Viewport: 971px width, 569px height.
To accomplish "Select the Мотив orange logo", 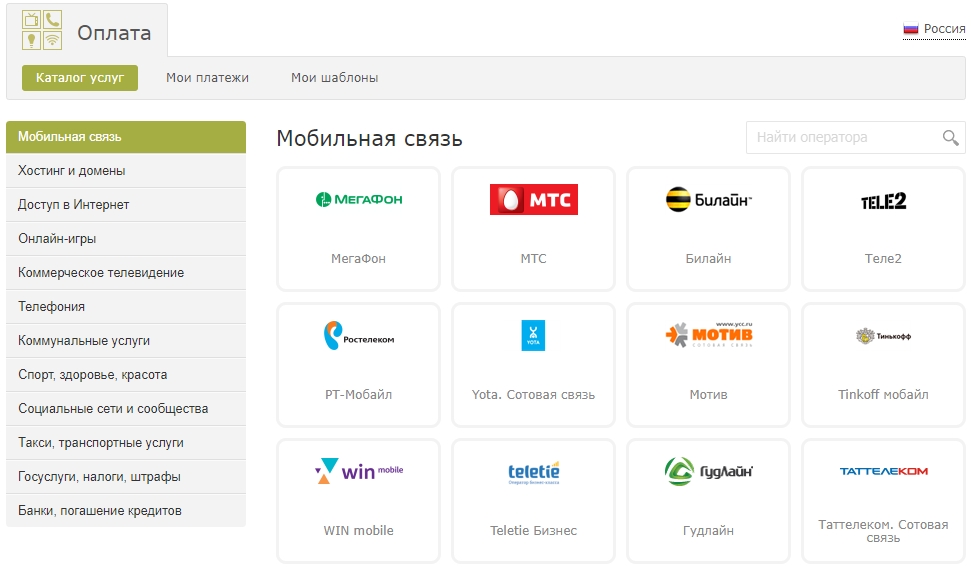I will click(708, 334).
